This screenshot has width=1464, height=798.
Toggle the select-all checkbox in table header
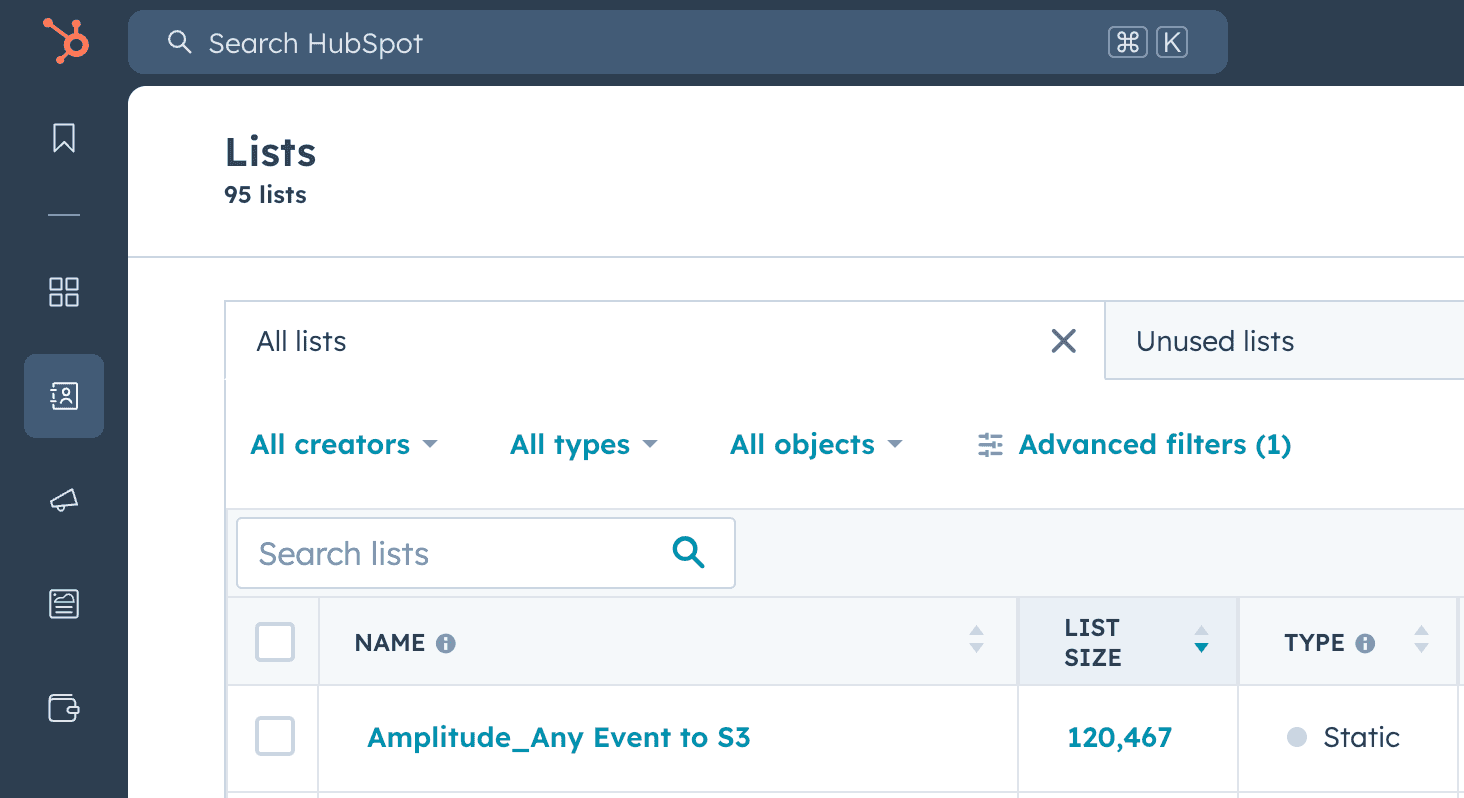(274, 642)
